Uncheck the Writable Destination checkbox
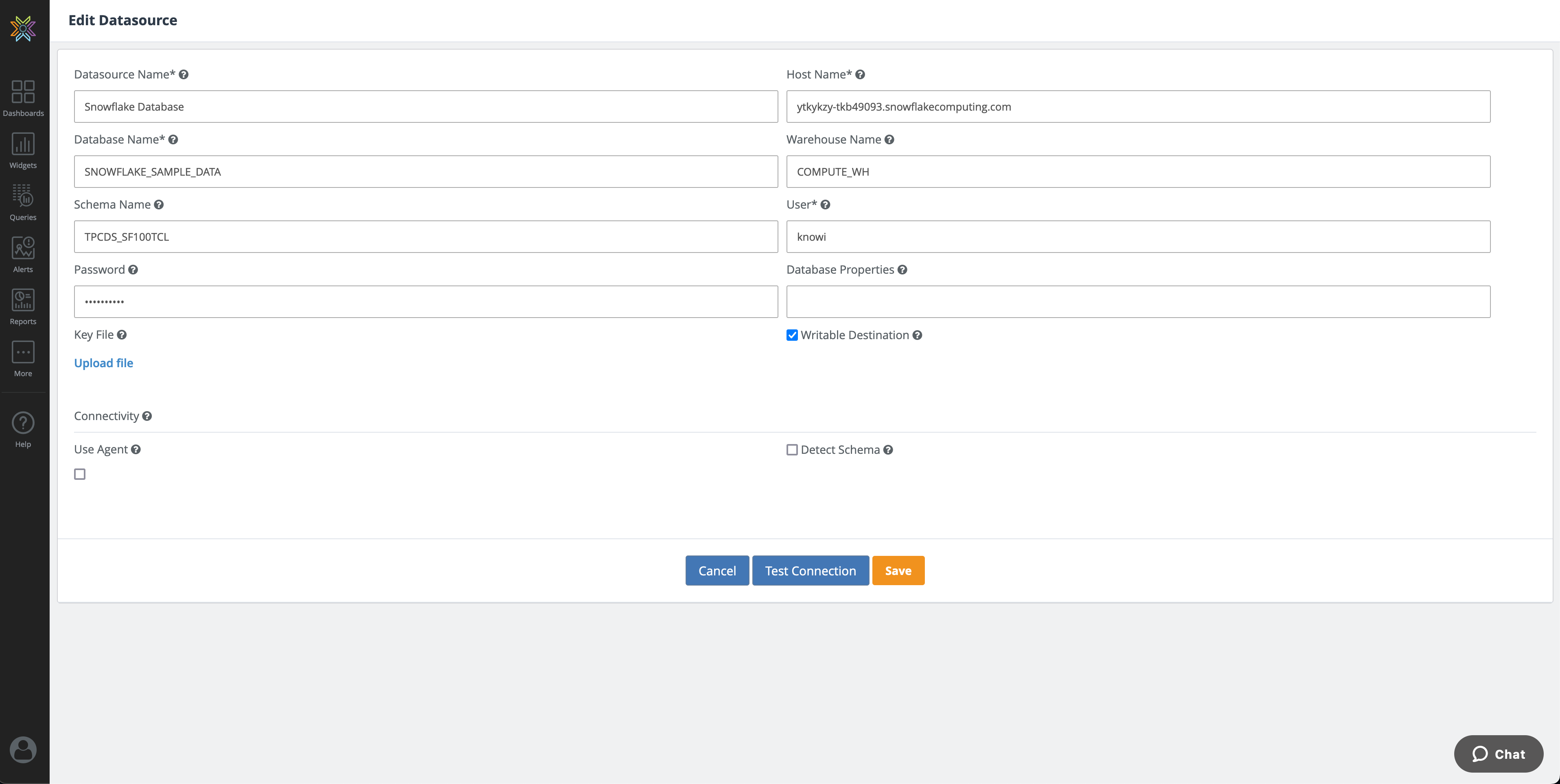 click(x=792, y=335)
